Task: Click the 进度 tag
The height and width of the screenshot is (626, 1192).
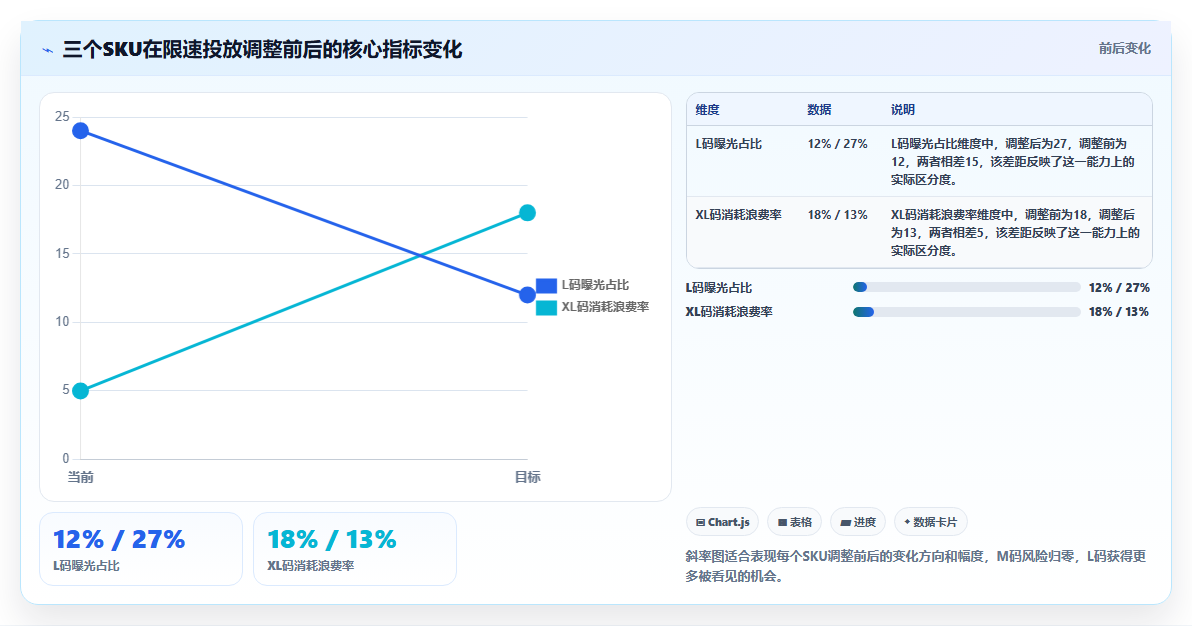Action: tap(858, 523)
